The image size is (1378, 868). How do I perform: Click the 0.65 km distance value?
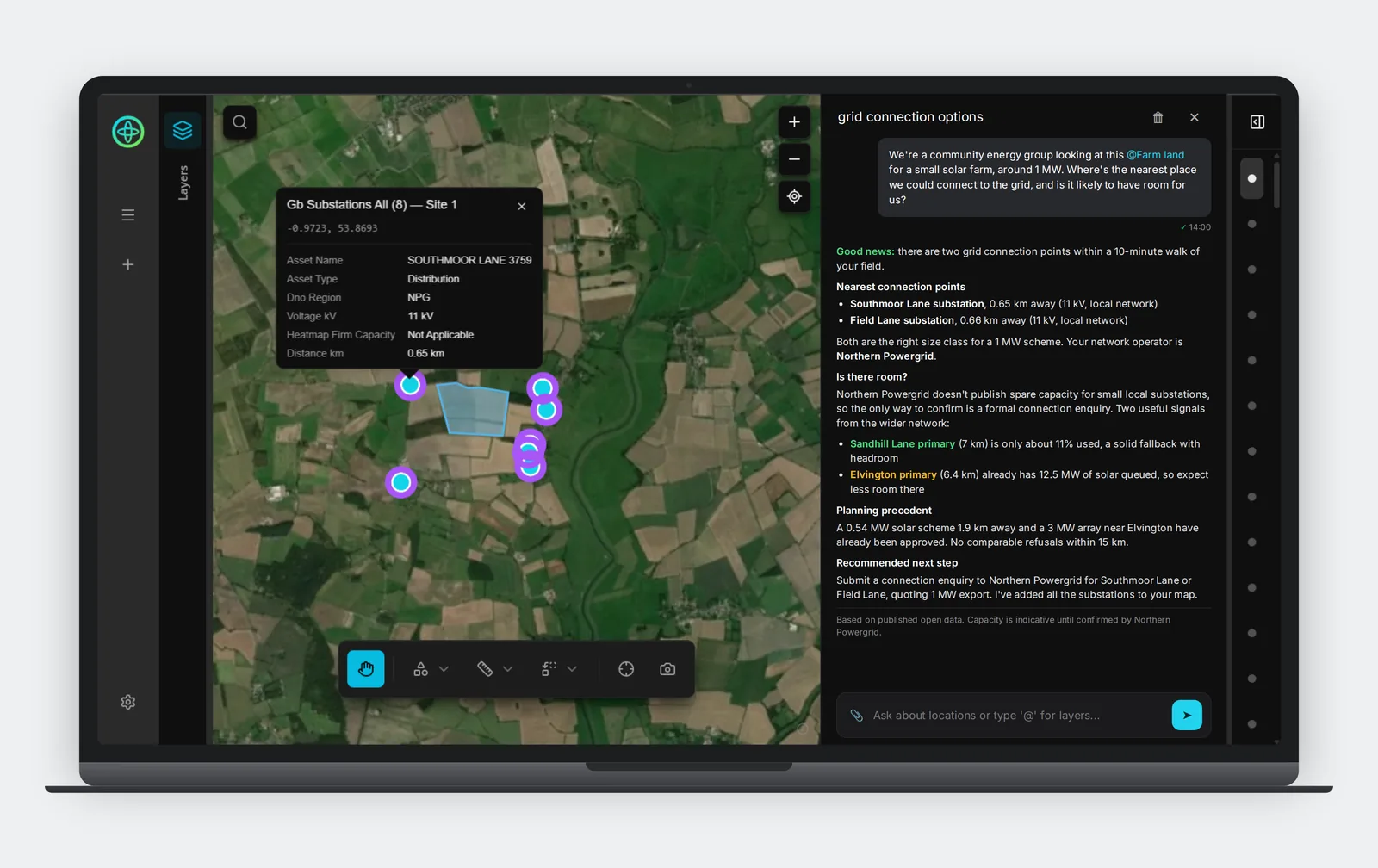tap(426, 354)
